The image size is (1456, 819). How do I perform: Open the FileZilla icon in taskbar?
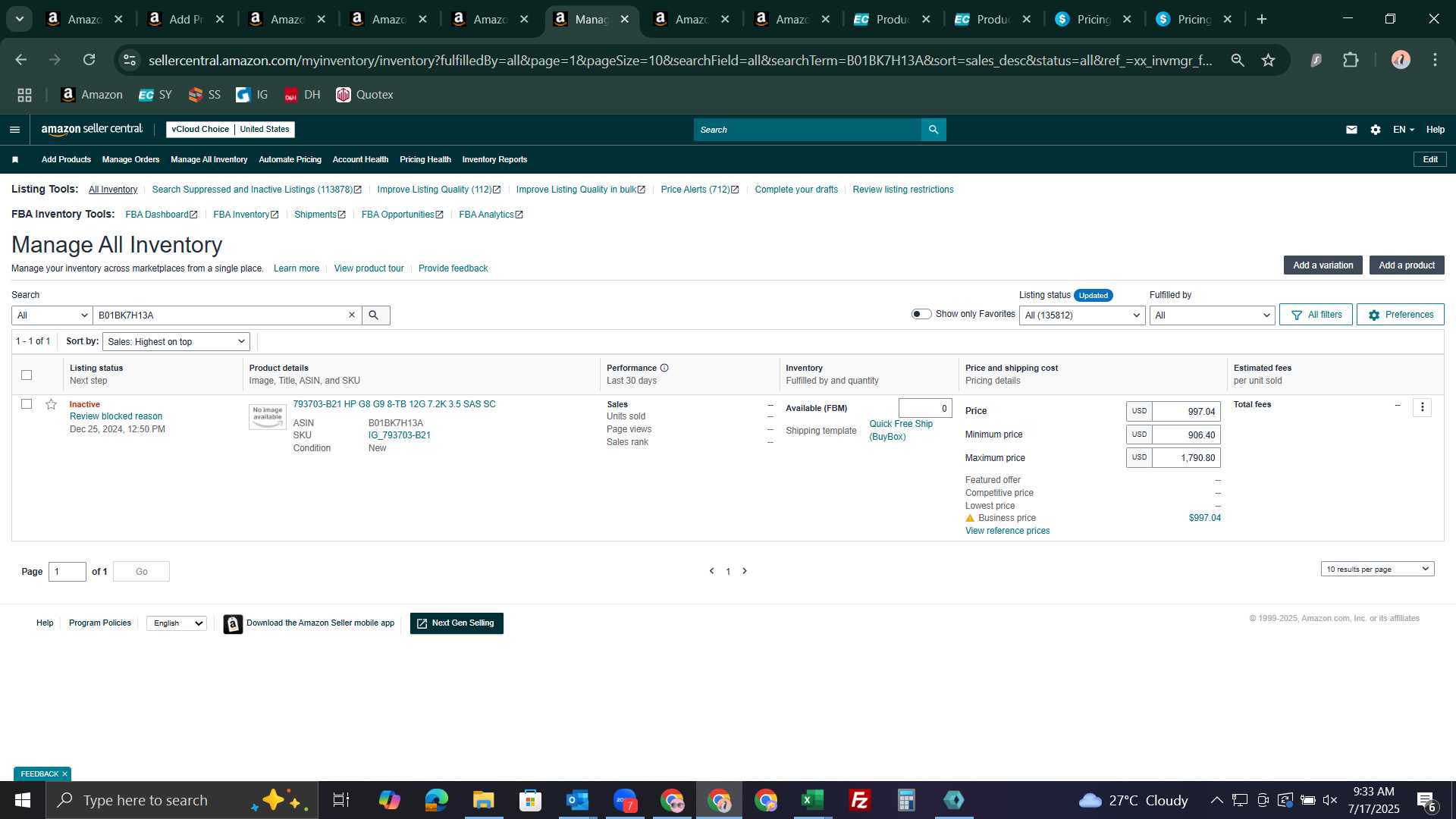tap(859, 800)
